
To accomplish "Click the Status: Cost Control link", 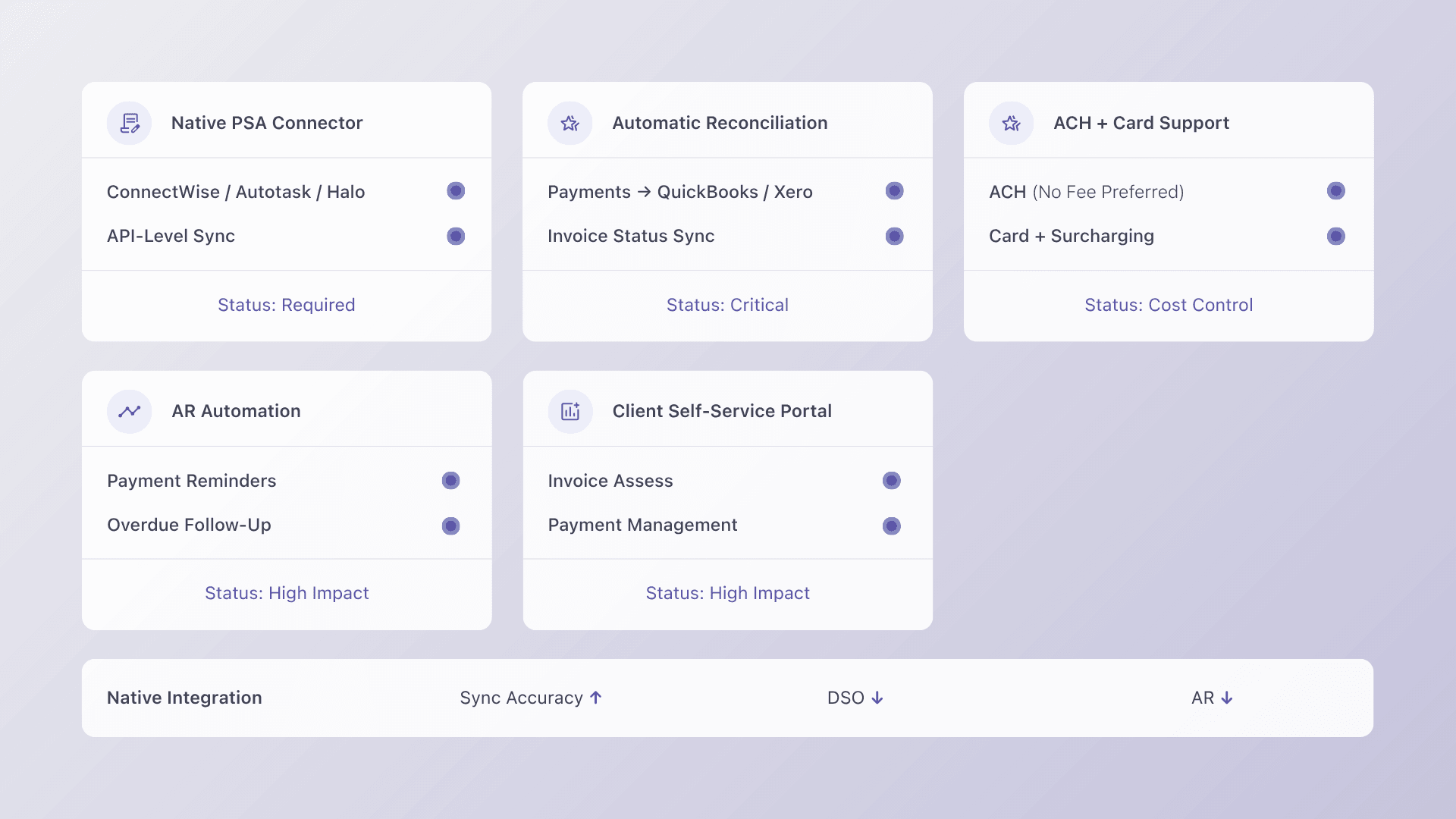I will coord(1169,305).
